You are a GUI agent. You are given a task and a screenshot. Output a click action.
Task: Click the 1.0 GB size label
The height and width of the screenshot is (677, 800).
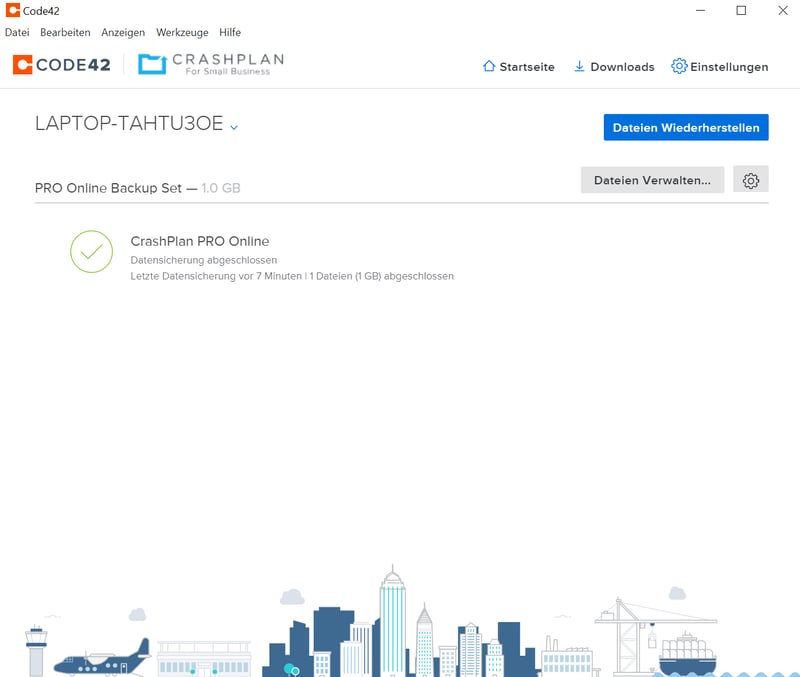tap(221, 188)
